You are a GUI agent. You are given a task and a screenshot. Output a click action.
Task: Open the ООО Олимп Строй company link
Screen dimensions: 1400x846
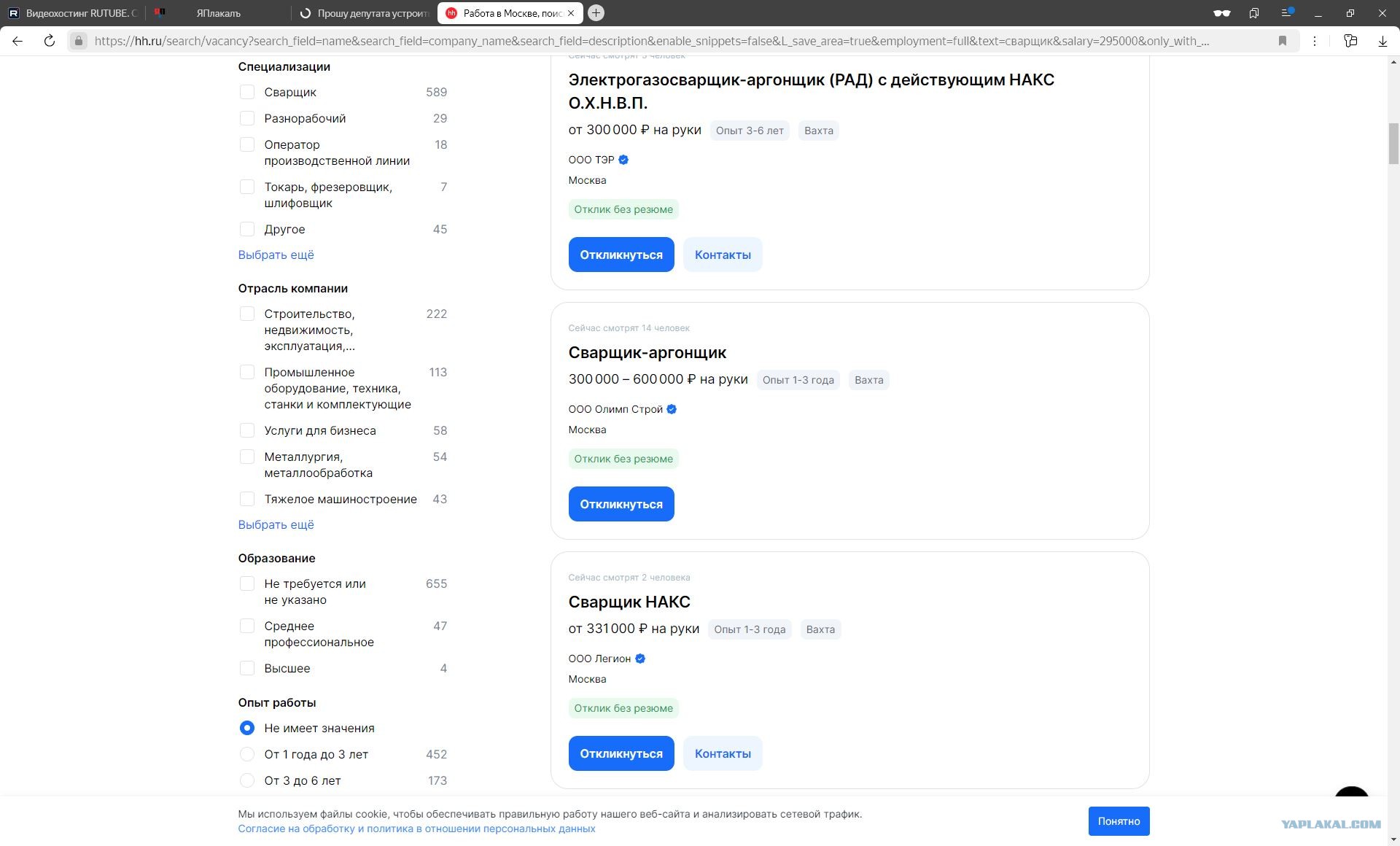point(615,409)
